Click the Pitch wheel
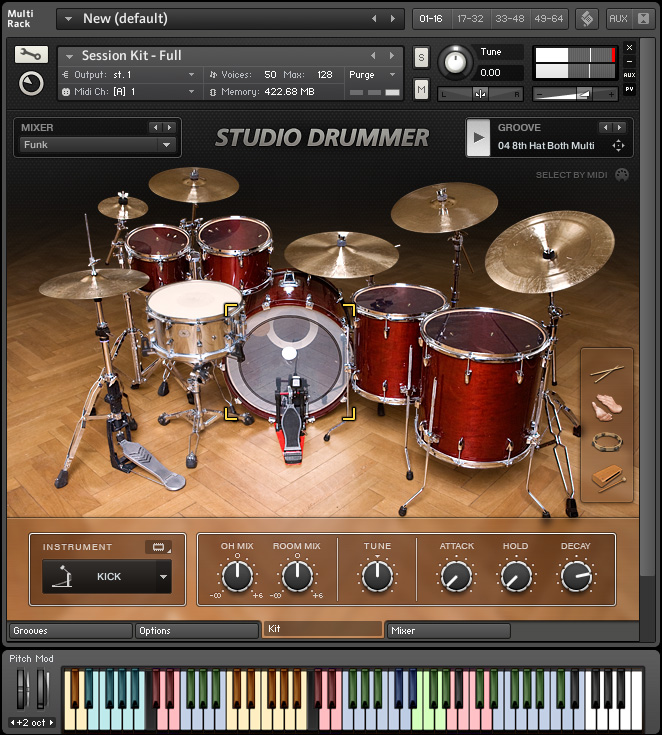662x735 pixels. pyautogui.click(x=21, y=689)
